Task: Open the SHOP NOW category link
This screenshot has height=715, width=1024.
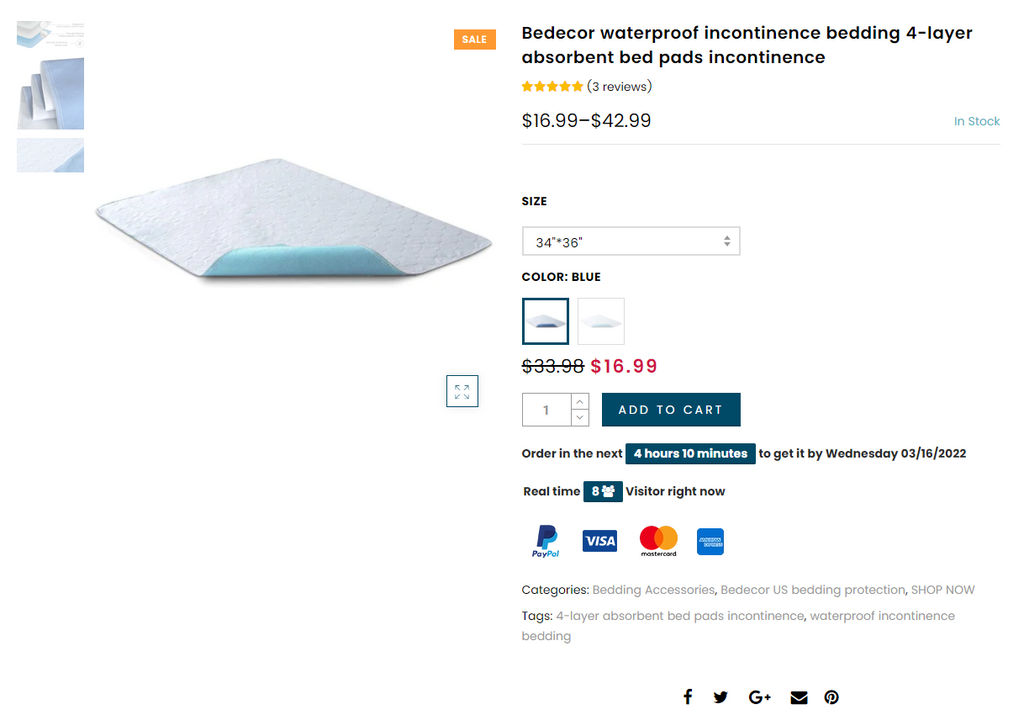Action: pyautogui.click(x=942, y=590)
